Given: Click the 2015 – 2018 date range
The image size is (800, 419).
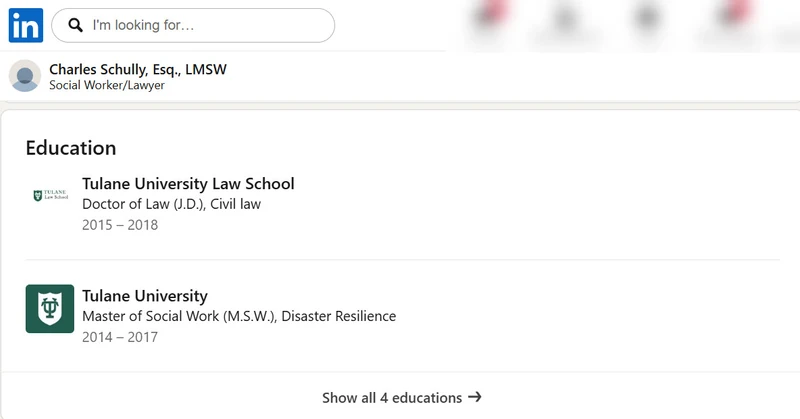Looking at the screenshot, I should 120,225.
